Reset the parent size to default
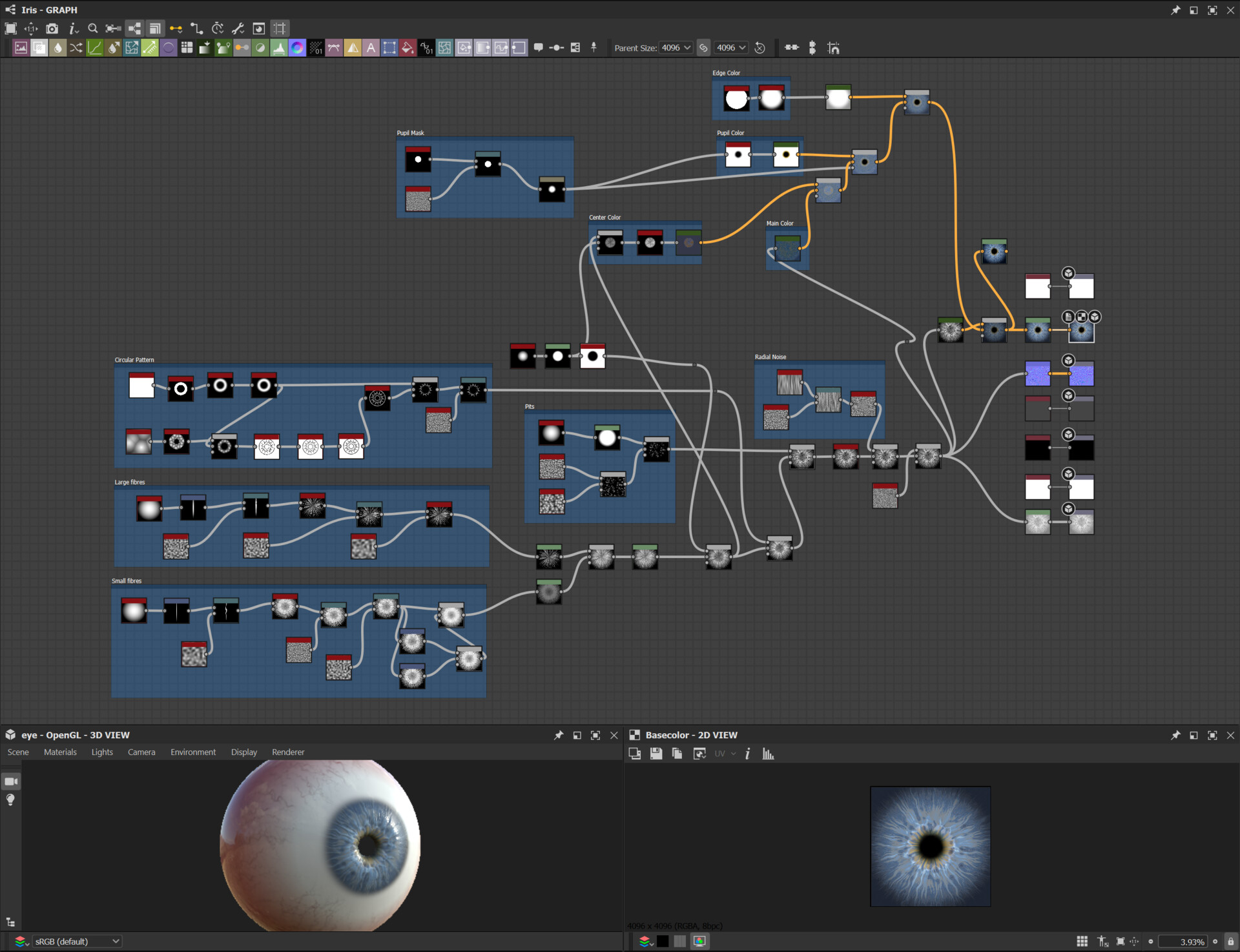Viewport: 1240px width, 952px height. 761,47
